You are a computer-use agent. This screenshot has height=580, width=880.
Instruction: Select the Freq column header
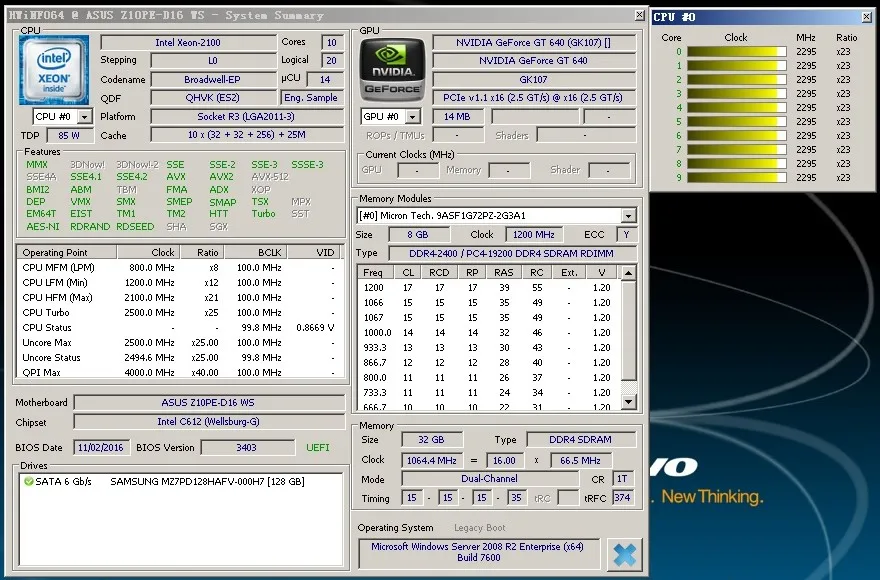[x=373, y=272]
